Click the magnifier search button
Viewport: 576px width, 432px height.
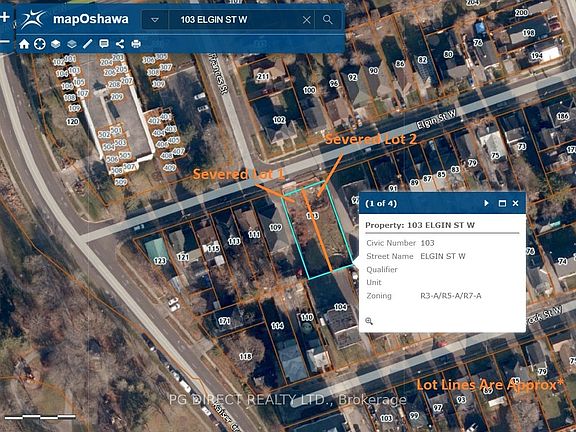328,19
